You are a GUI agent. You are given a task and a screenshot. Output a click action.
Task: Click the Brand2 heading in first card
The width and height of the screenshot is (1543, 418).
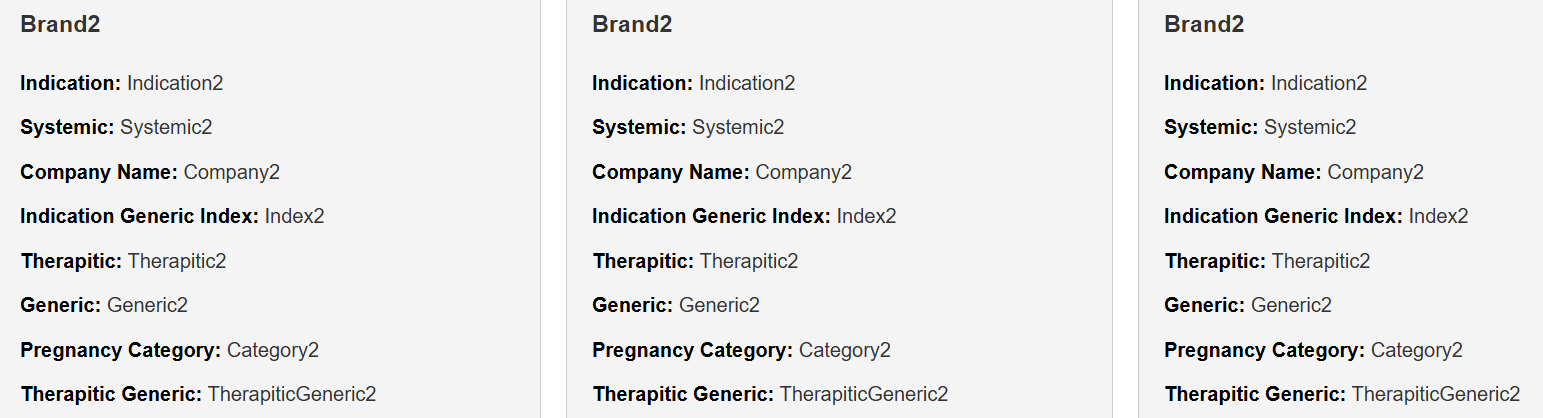[60, 25]
